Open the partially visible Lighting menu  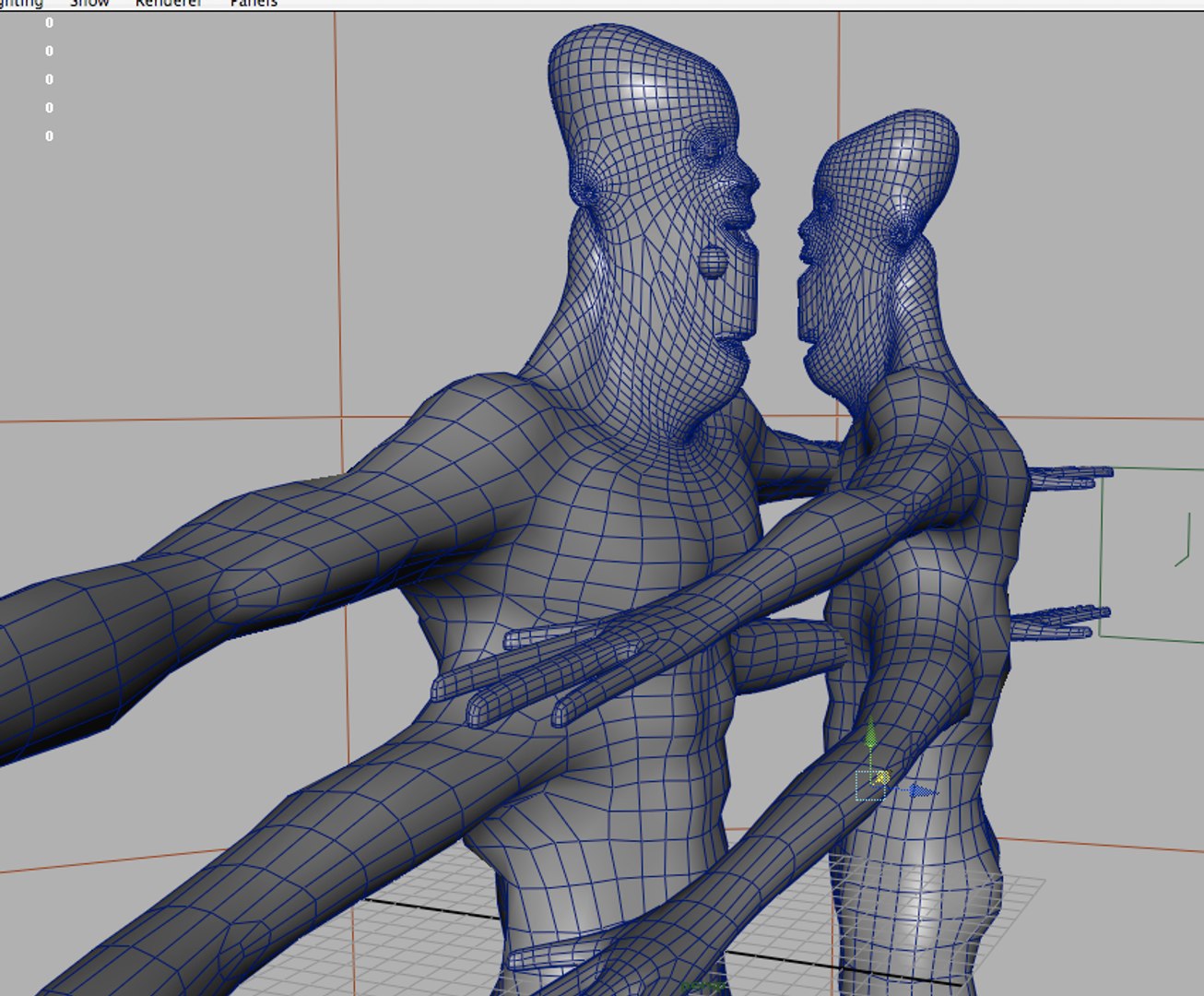click(x=21, y=4)
